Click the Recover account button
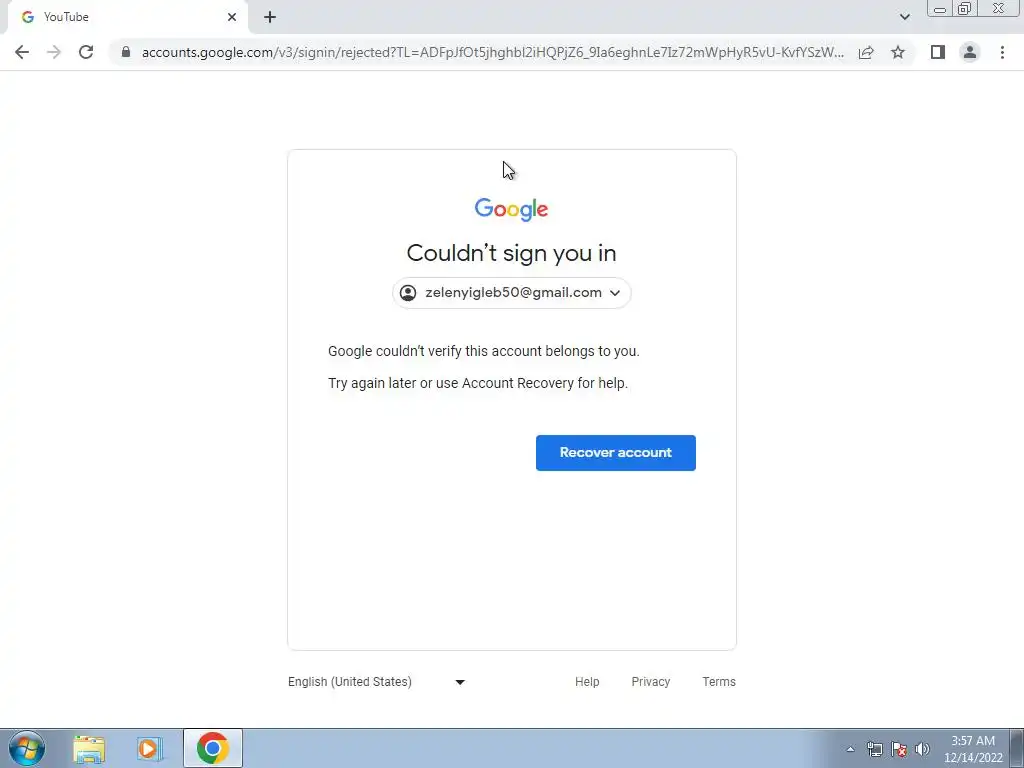This screenshot has height=768, width=1024. pos(616,453)
